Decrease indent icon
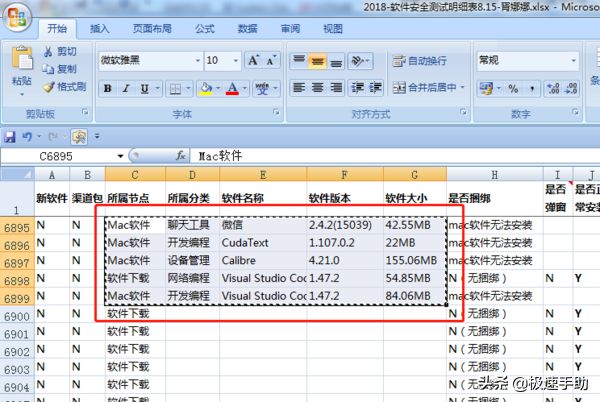Screen dimensions: 600x402 pyautogui.click(x=357, y=88)
